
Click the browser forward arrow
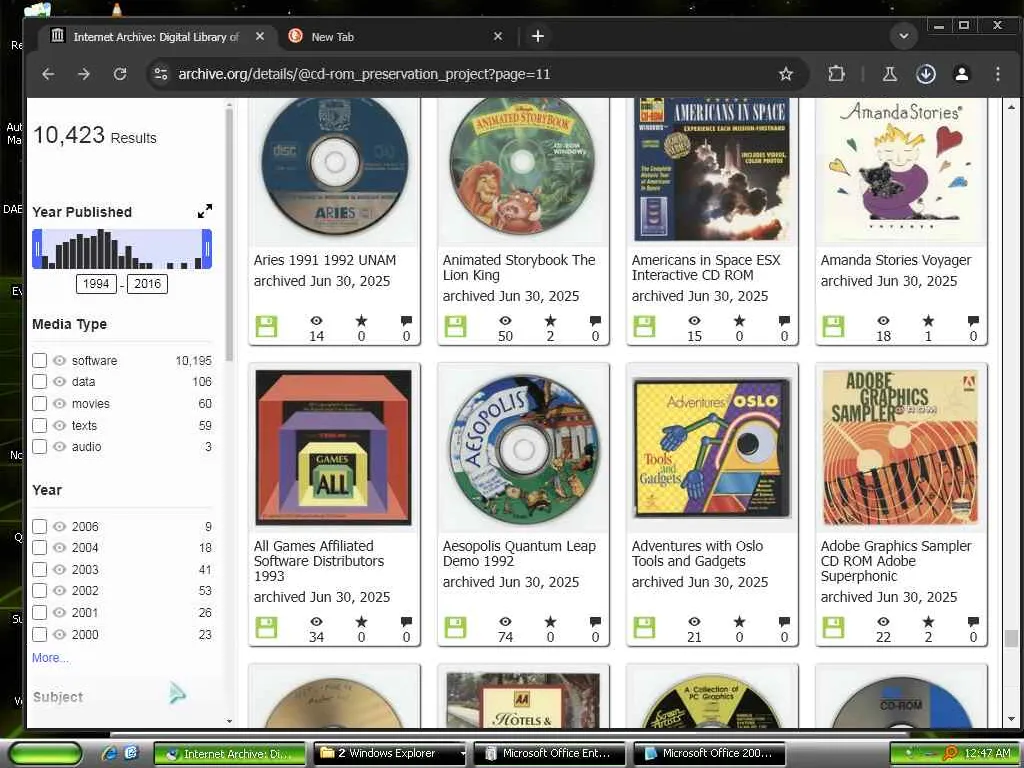pyautogui.click(x=84, y=74)
